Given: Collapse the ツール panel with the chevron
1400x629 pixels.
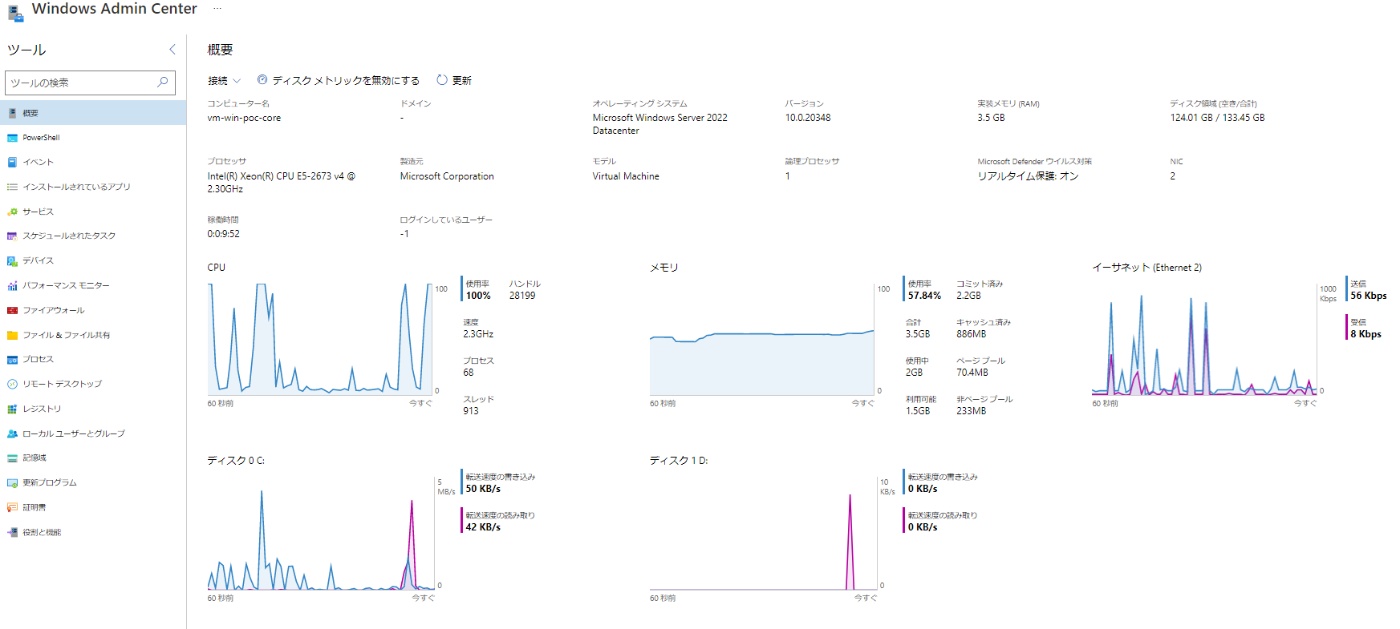Looking at the screenshot, I should point(172,49).
